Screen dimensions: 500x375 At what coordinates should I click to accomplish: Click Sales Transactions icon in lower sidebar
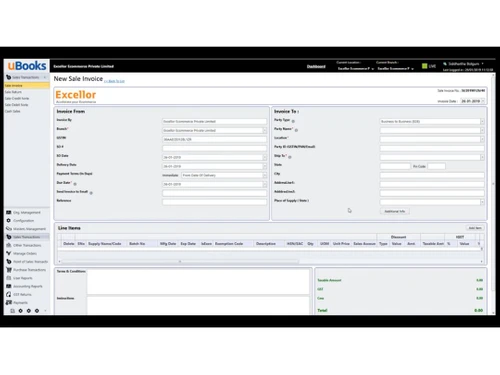[x=9, y=237]
